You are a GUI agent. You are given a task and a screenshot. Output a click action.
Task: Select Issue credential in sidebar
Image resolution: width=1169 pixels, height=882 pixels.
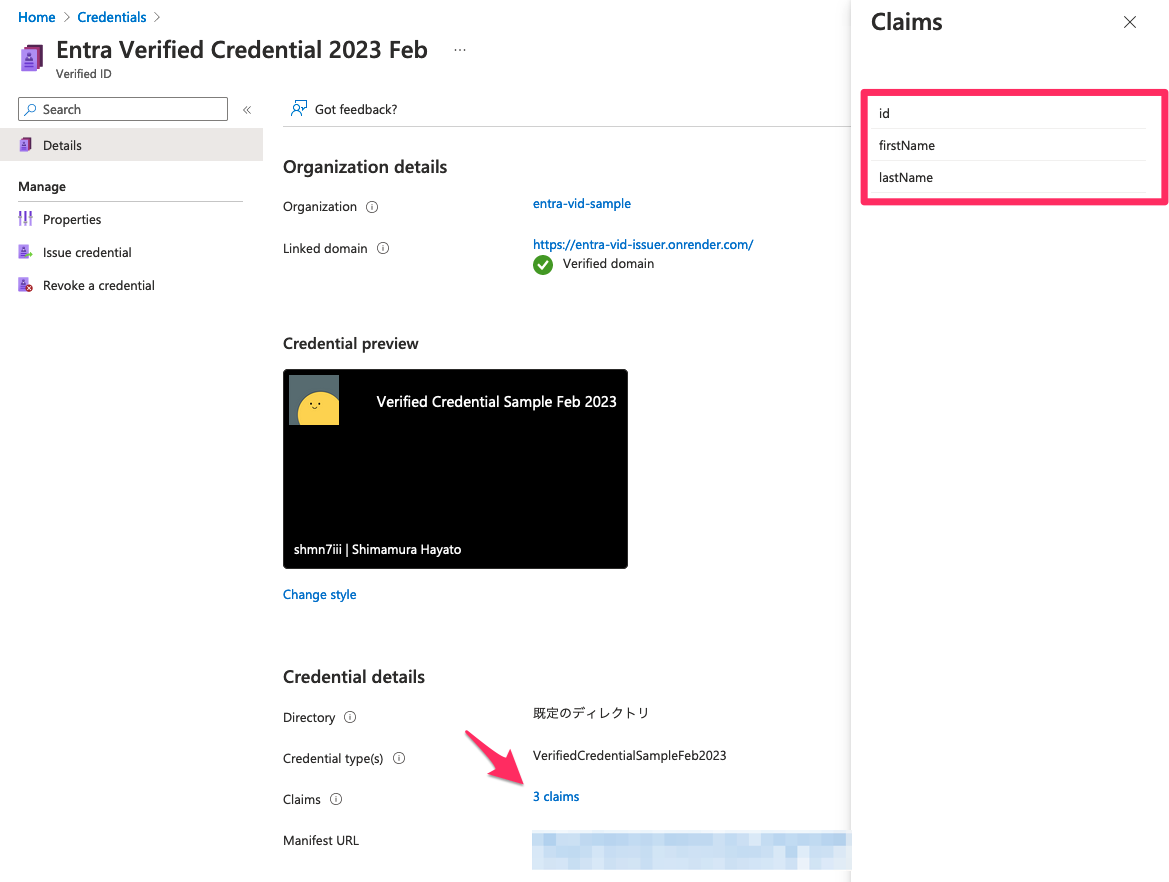87,253
